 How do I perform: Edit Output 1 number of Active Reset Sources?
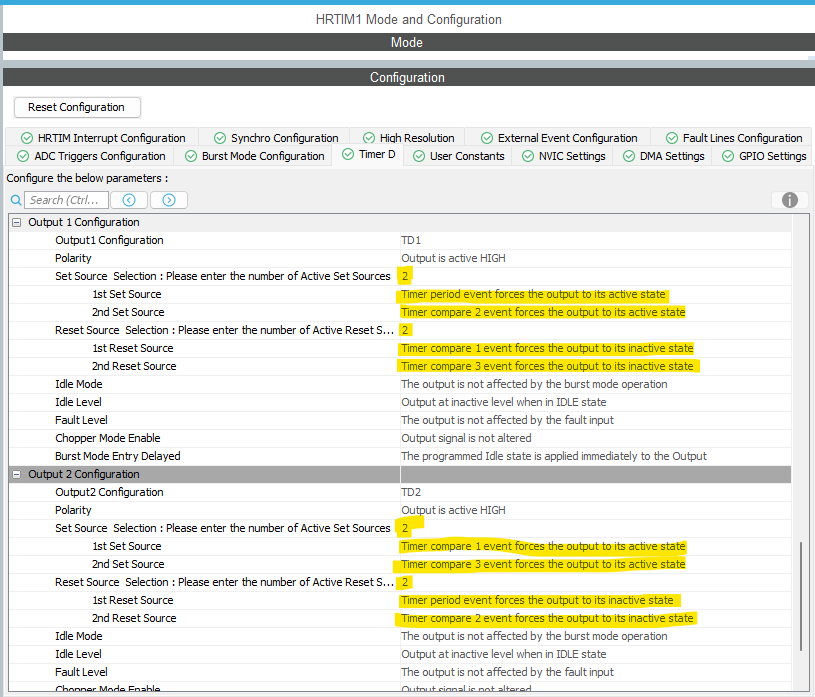pyautogui.click(x=596, y=331)
